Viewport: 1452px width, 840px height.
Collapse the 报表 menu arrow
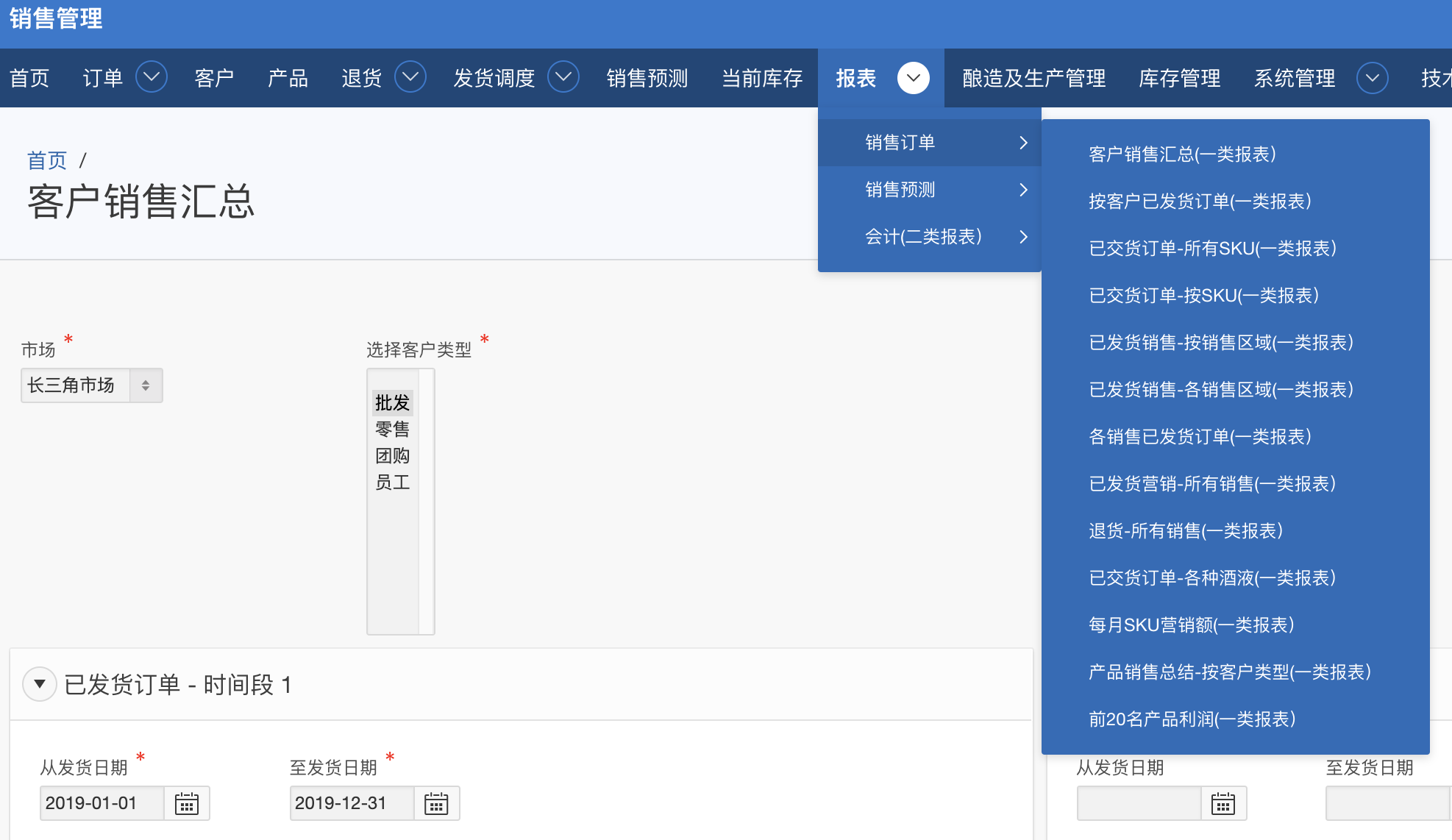(x=913, y=77)
